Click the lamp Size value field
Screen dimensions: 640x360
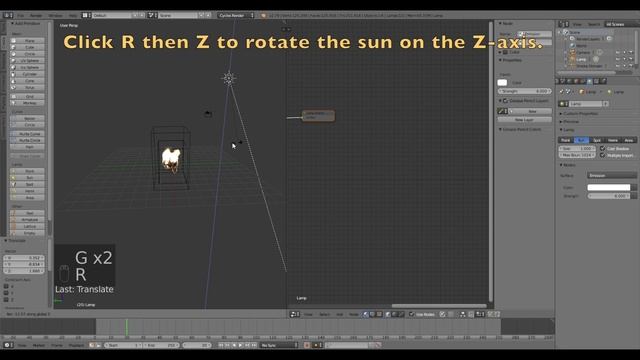pos(577,149)
